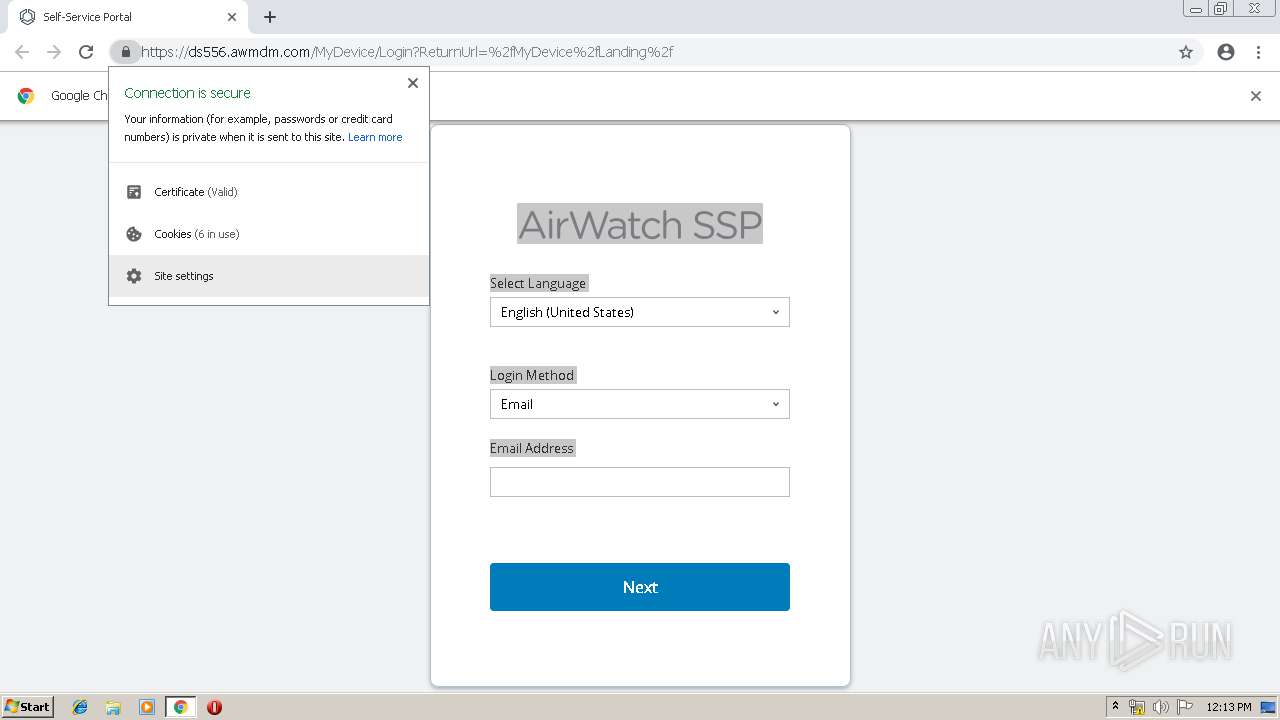The height and width of the screenshot is (720, 1280).
Task: Click the Select Language label
Action: click(538, 283)
